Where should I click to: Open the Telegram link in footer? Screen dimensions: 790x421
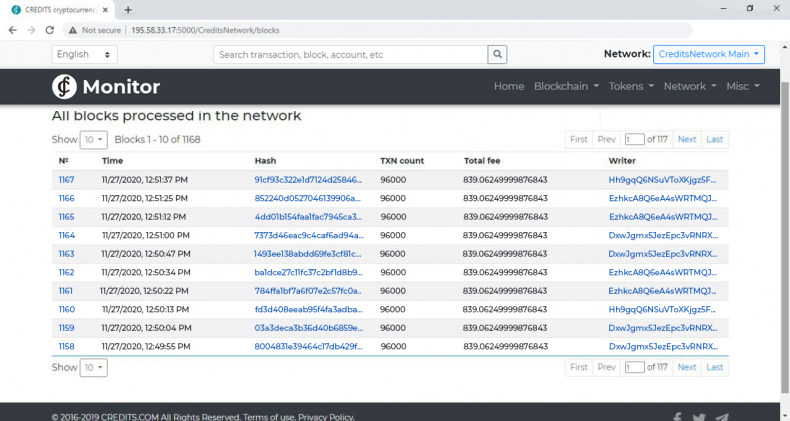tap(721, 417)
